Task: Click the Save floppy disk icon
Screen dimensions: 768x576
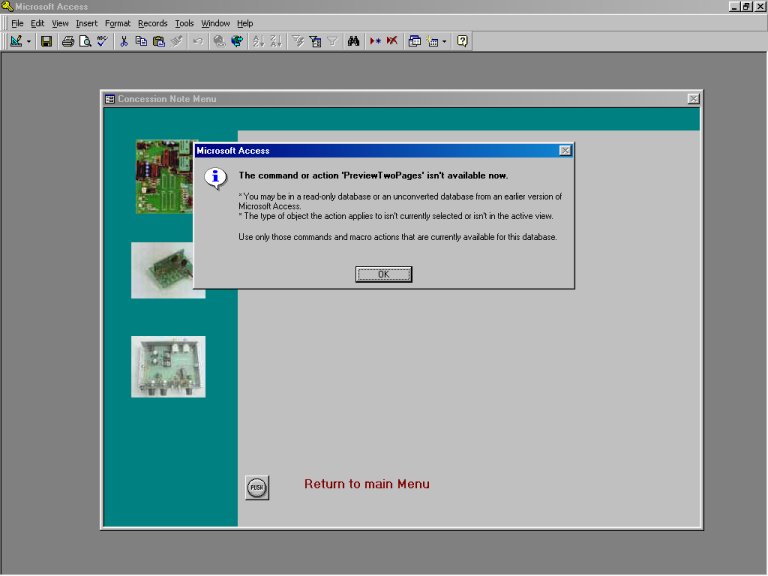Action: [46, 41]
